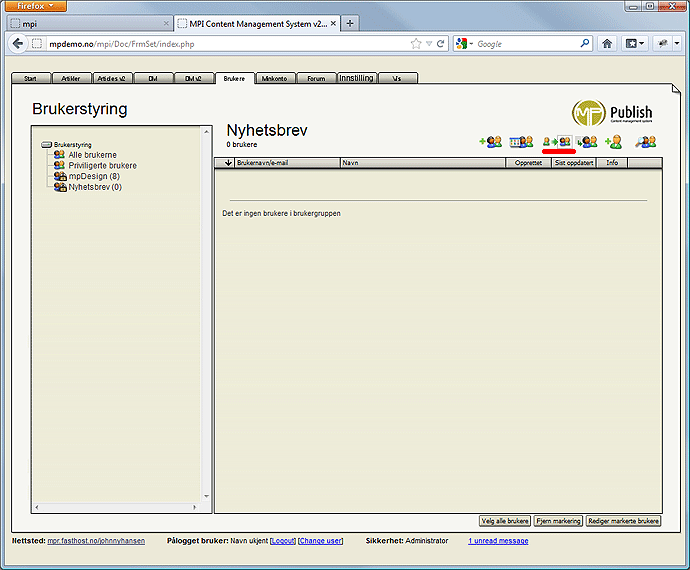
Task: Switch to the Start tab
Action: [x=31, y=78]
